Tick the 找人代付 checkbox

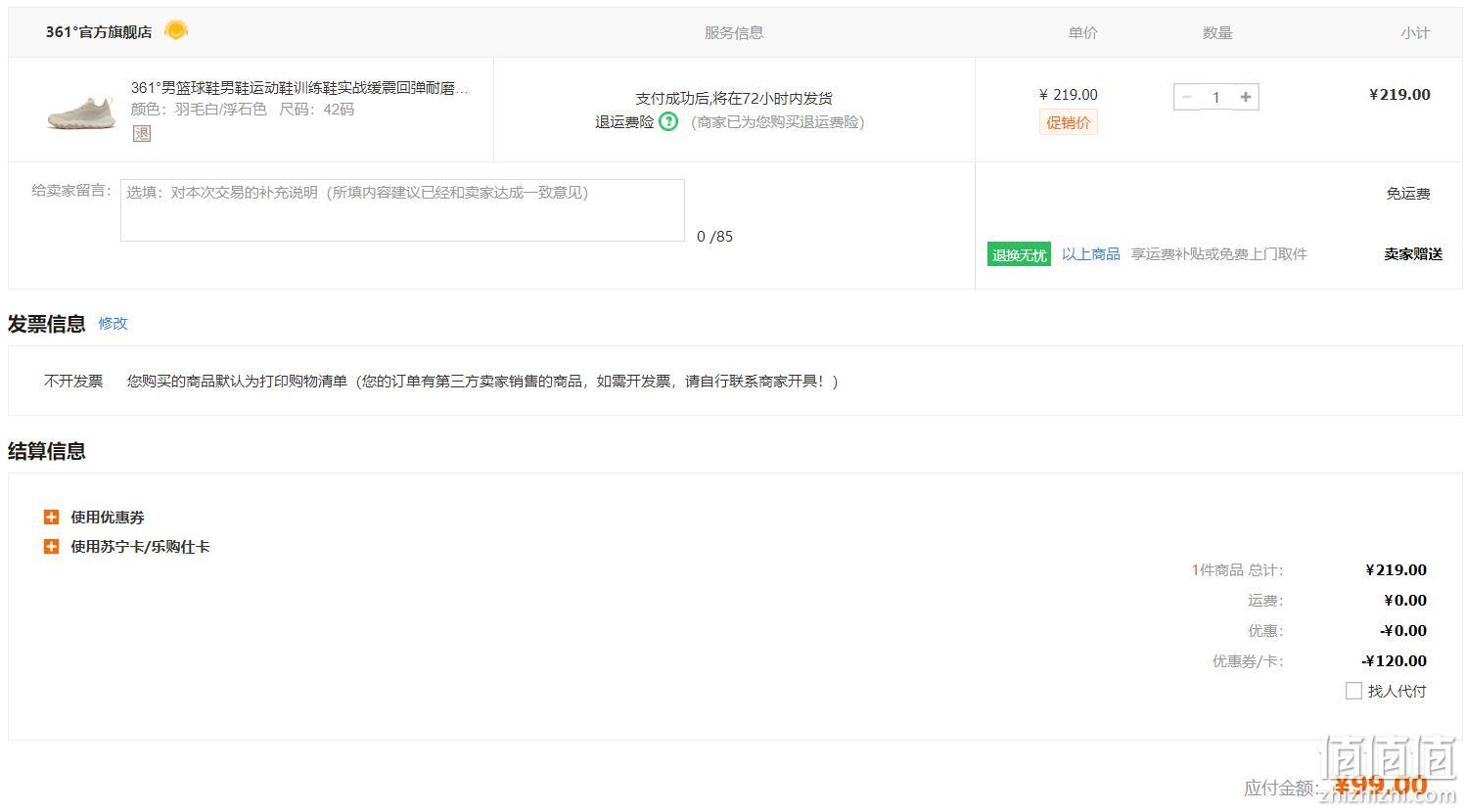pyautogui.click(x=1353, y=691)
